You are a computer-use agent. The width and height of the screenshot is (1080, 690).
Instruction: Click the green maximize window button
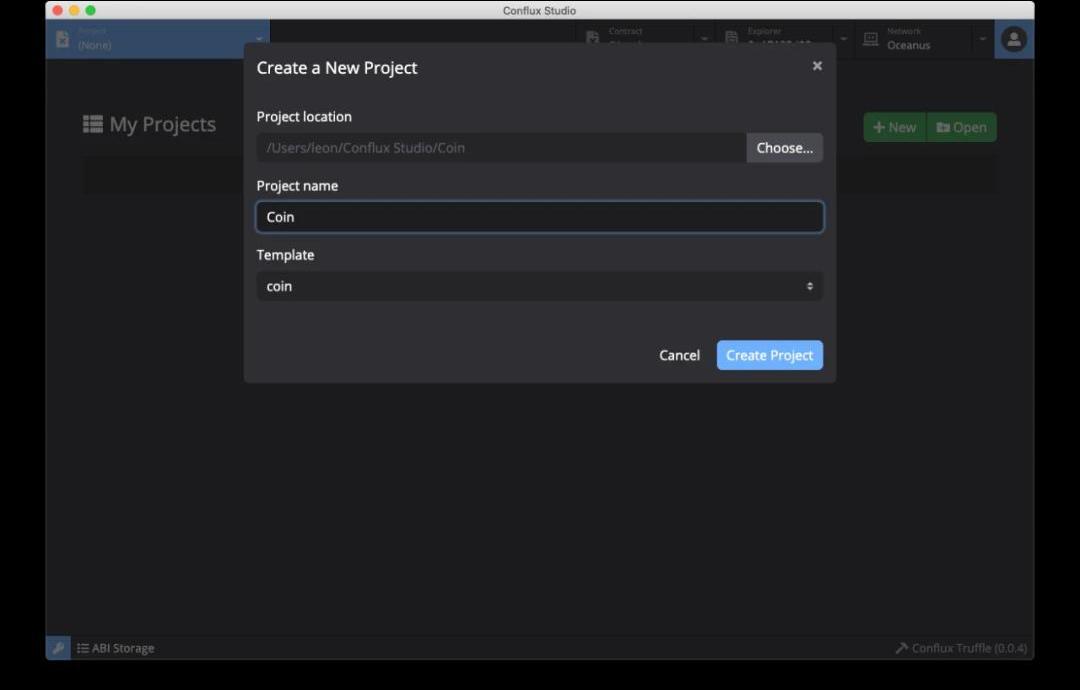click(x=90, y=10)
